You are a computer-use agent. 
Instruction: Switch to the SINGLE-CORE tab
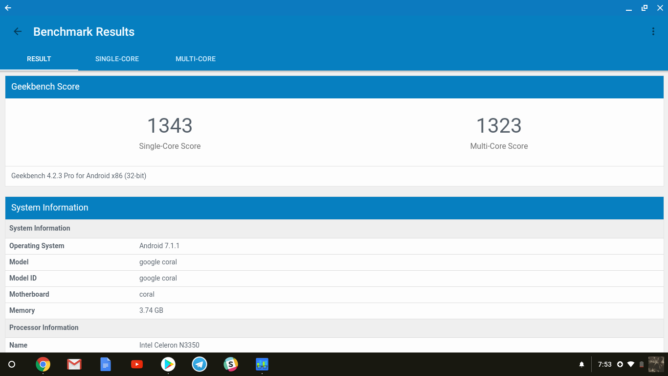(117, 59)
